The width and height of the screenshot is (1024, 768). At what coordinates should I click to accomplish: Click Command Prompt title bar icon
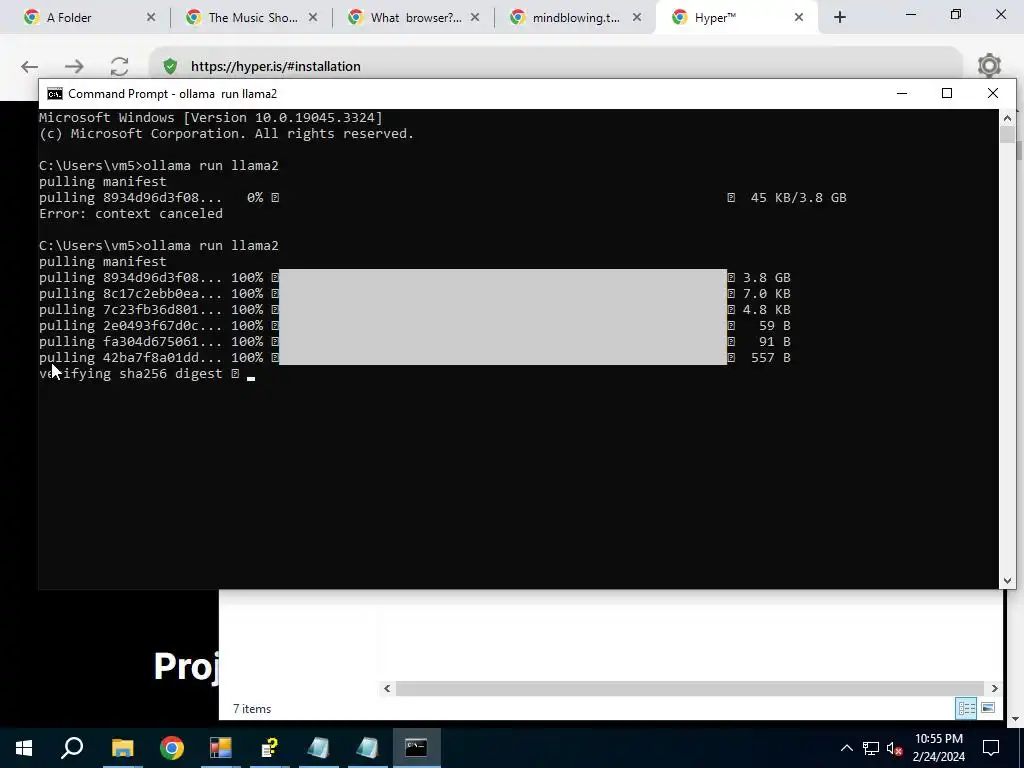pos(55,94)
